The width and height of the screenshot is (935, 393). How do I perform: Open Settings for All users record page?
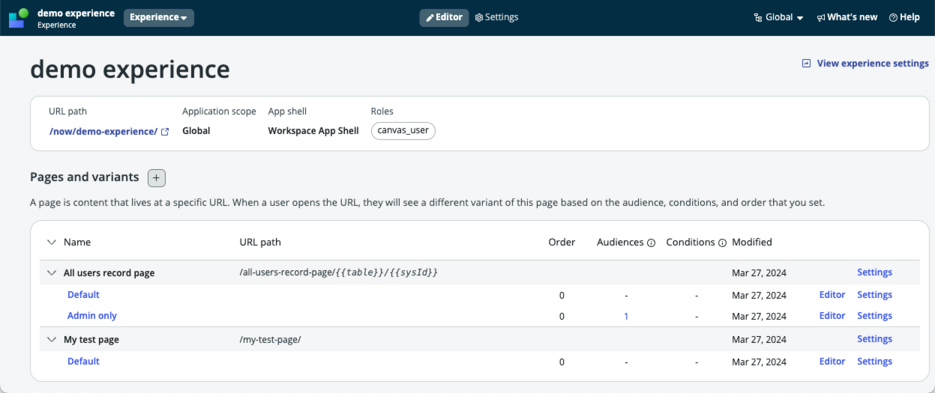pyautogui.click(x=874, y=273)
